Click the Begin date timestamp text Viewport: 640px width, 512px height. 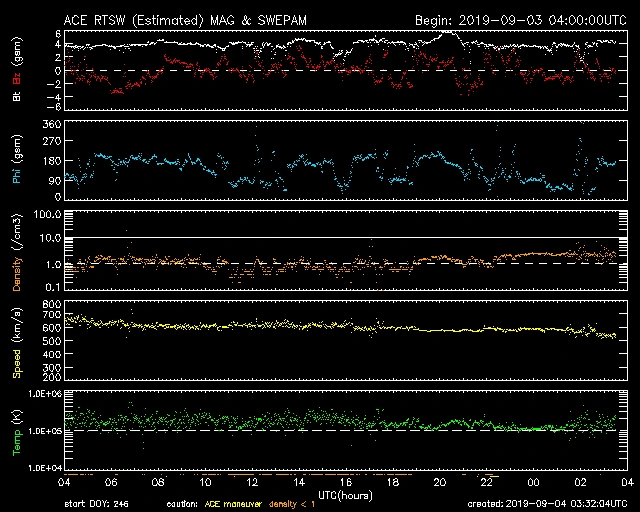pyautogui.click(x=520, y=19)
